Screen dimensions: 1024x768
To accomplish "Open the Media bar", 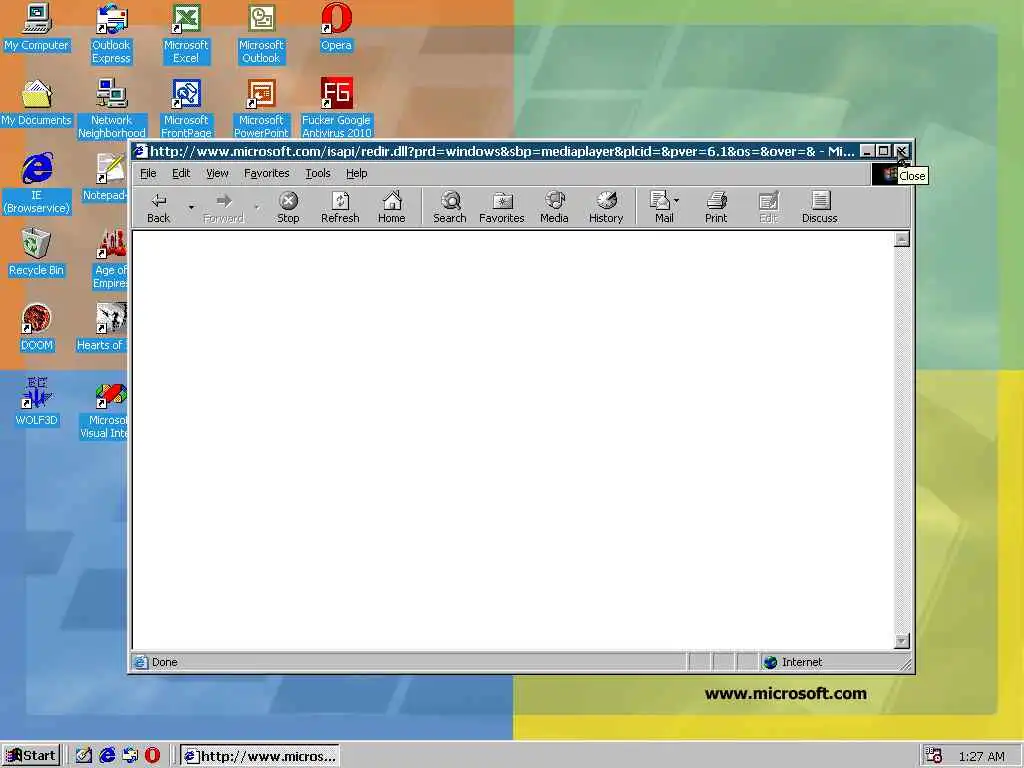I will pos(554,208).
